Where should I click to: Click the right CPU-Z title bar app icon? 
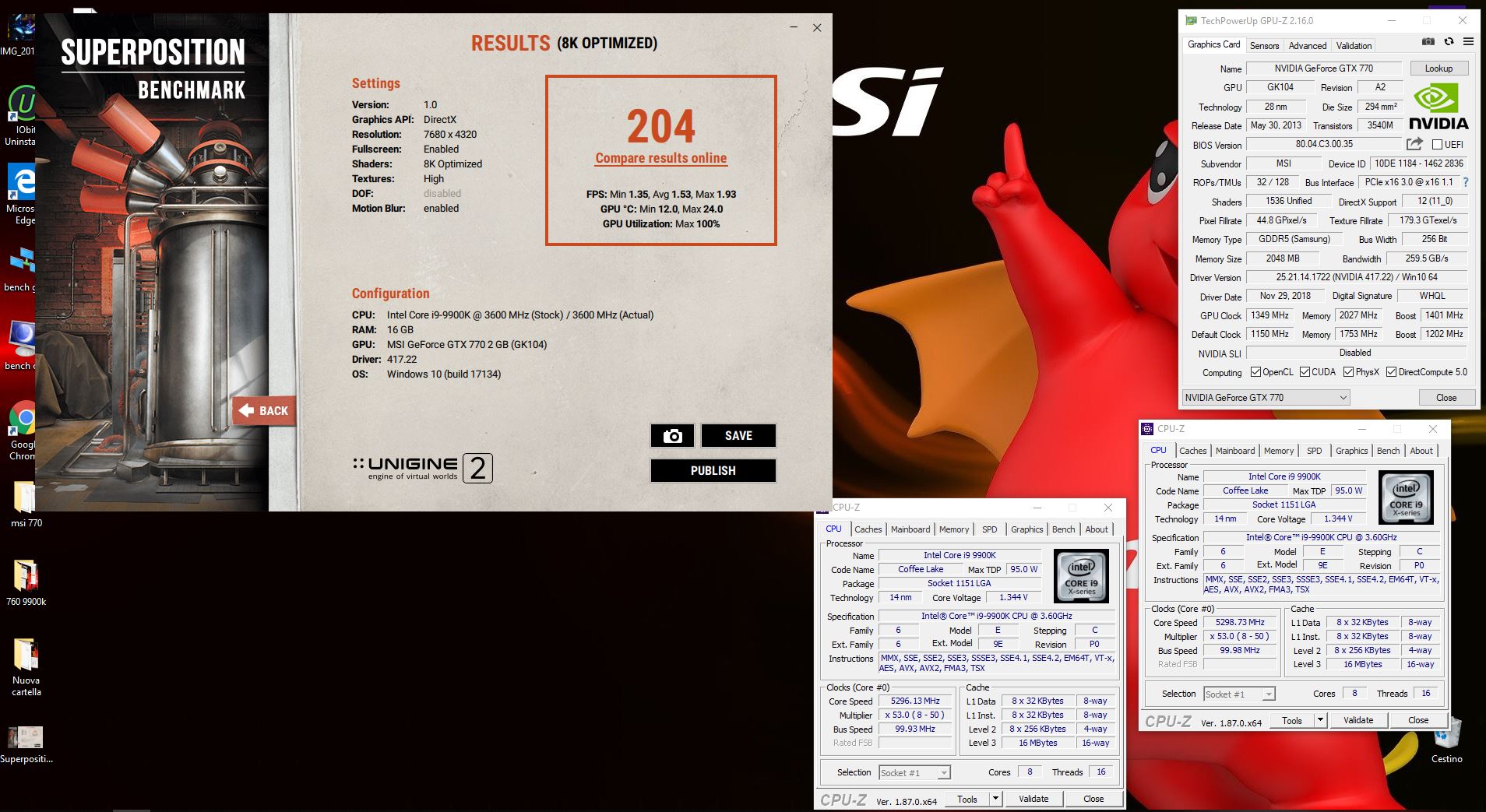(x=1147, y=429)
